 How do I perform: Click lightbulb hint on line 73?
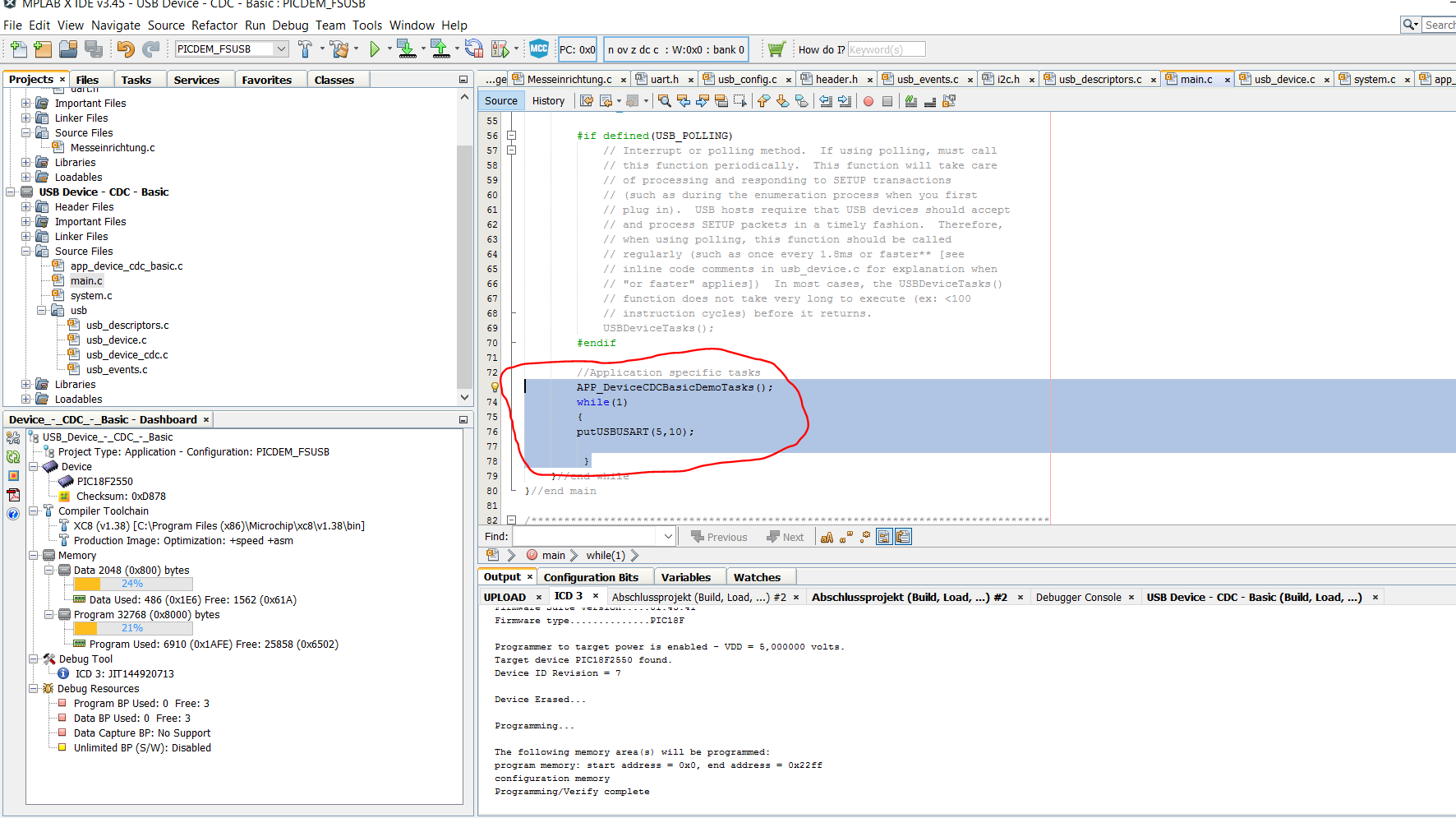pos(495,387)
